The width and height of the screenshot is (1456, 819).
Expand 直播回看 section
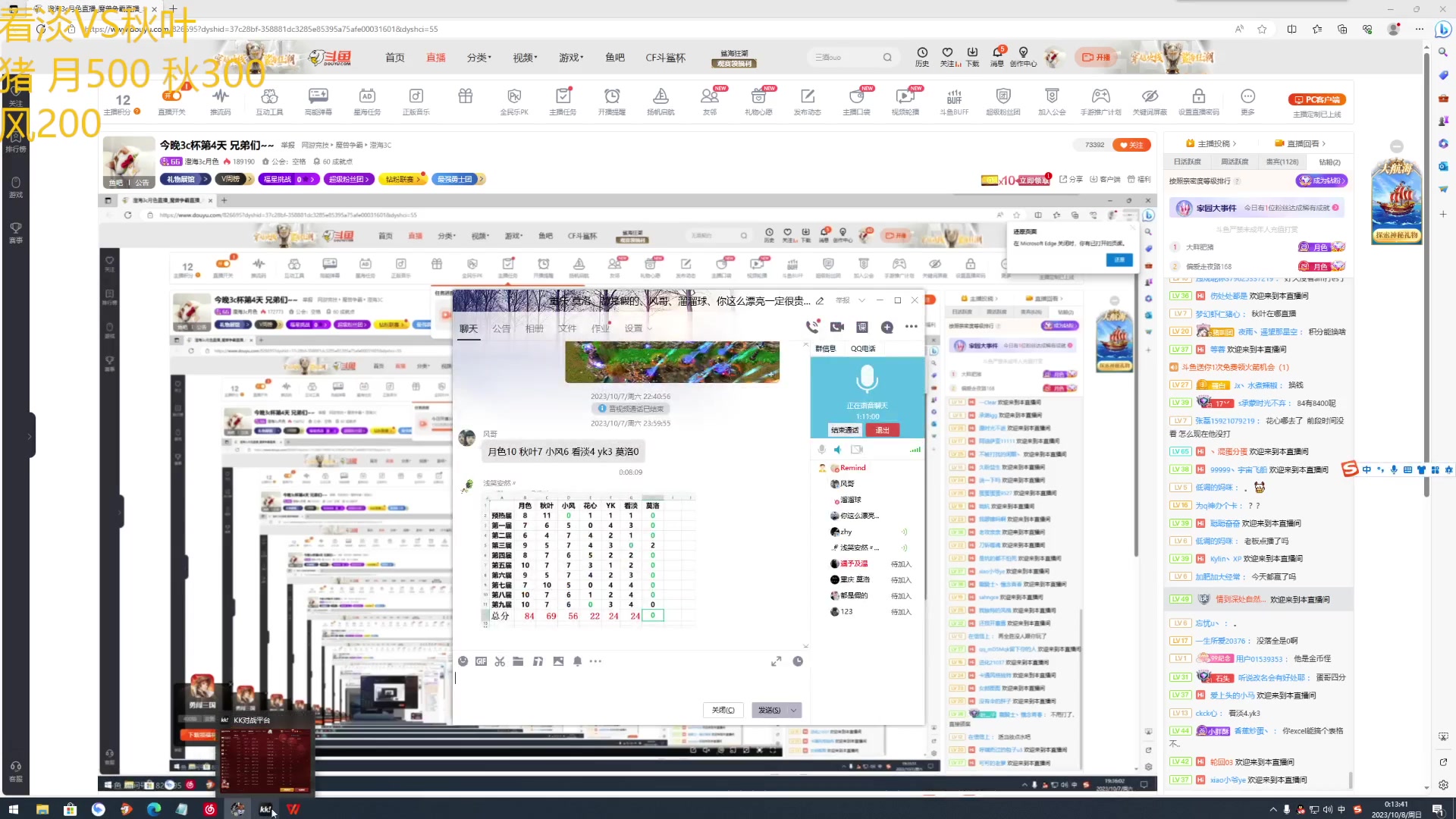click(1301, 143)
